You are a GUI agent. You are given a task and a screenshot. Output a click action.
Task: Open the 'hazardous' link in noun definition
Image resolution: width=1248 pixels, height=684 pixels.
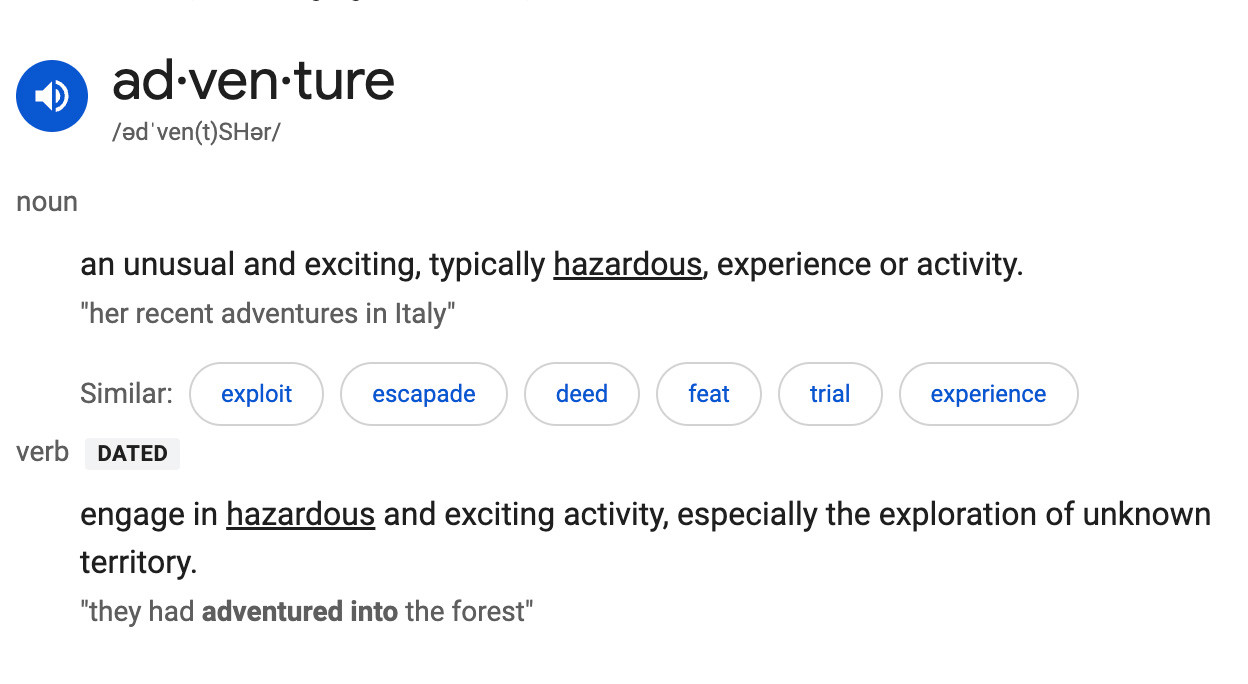[627, 265]
